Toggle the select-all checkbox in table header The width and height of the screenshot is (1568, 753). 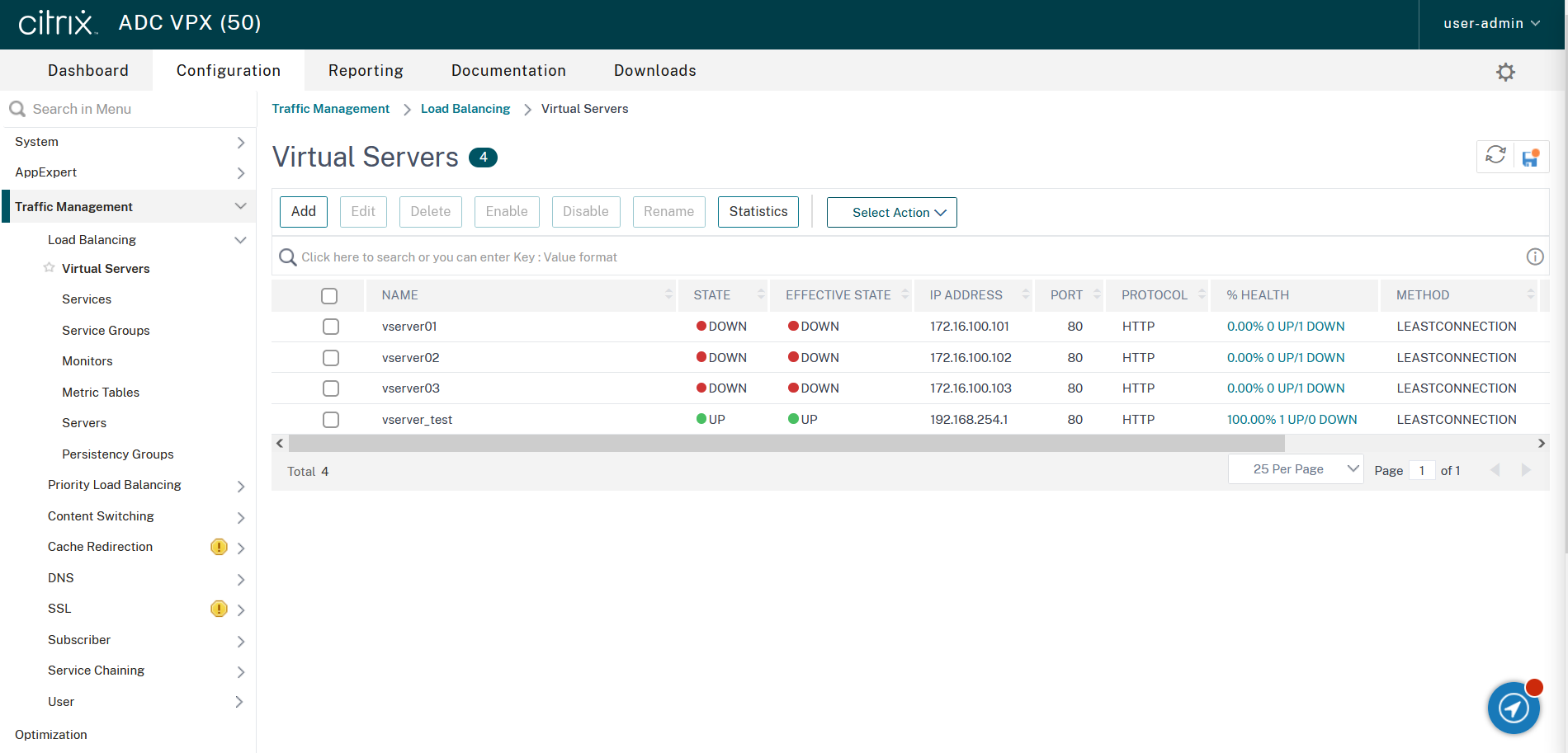329,295
